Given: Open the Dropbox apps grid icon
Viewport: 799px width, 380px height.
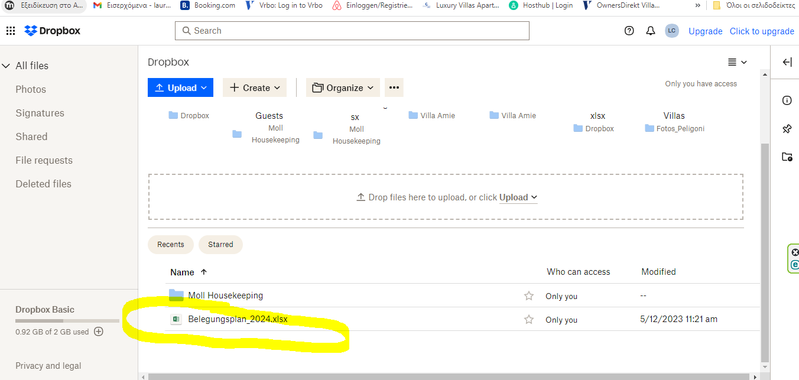Looking at the screenshot, I should pyautogui.click(x=10, y=31).
